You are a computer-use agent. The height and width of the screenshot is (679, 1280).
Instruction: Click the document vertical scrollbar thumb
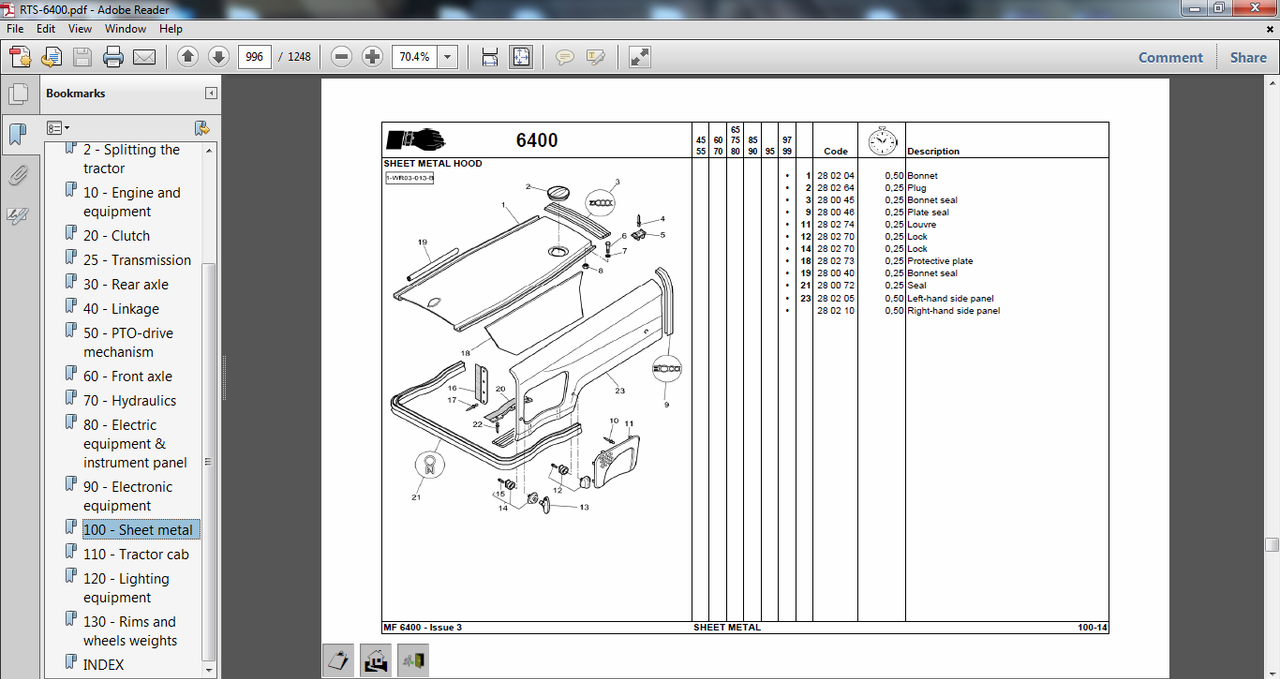pyautogui.click(x=1272, y=545)
